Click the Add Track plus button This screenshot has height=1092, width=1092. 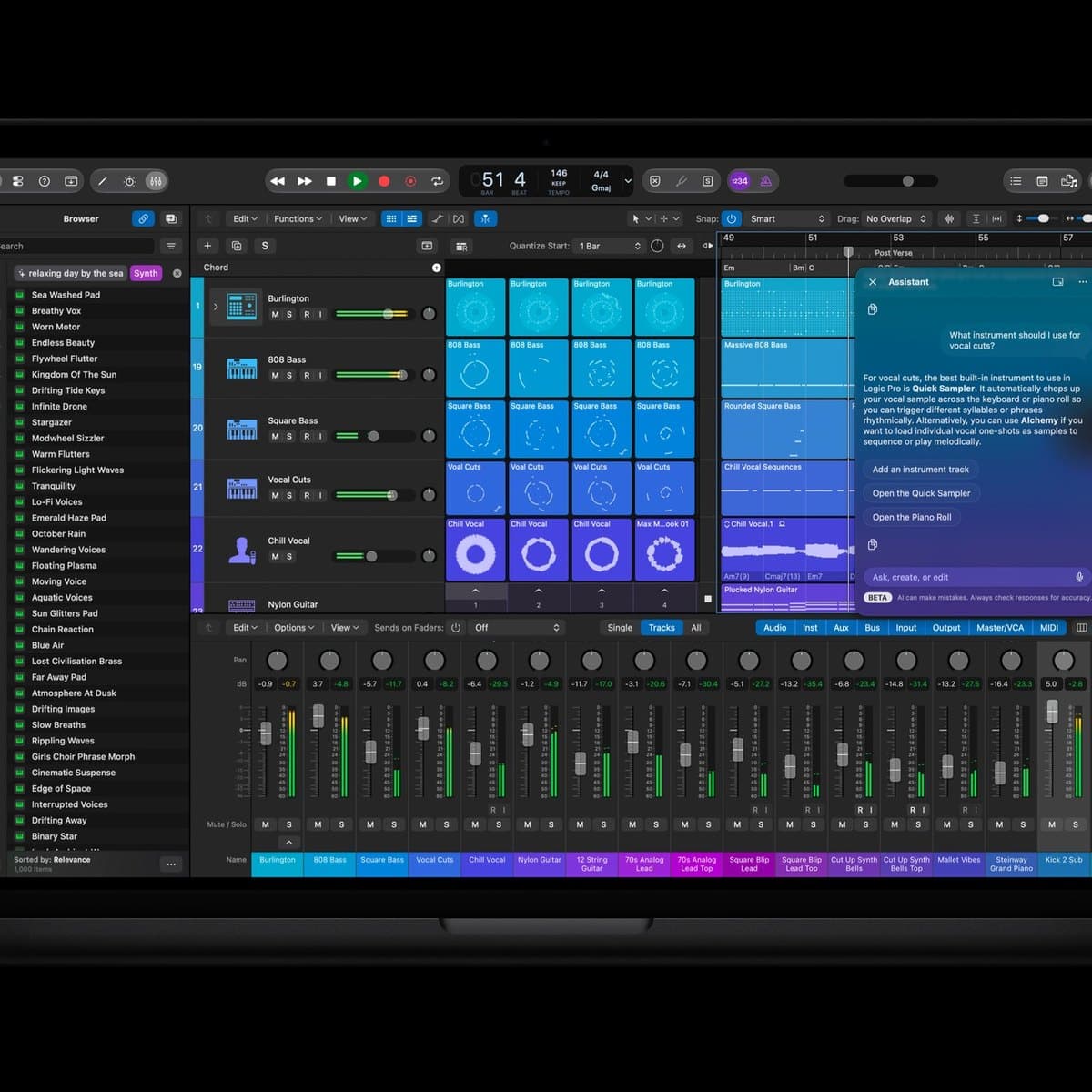click(207, 246)
